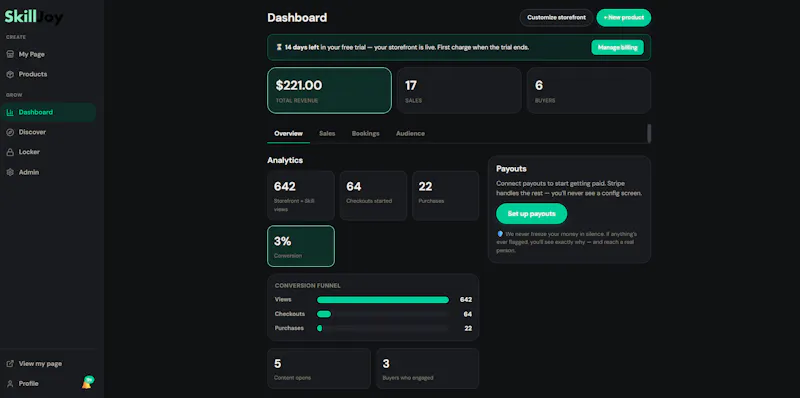
Task: Click the 642 value in the funnel
Action: pyautogui.click(x=466, y=300)
